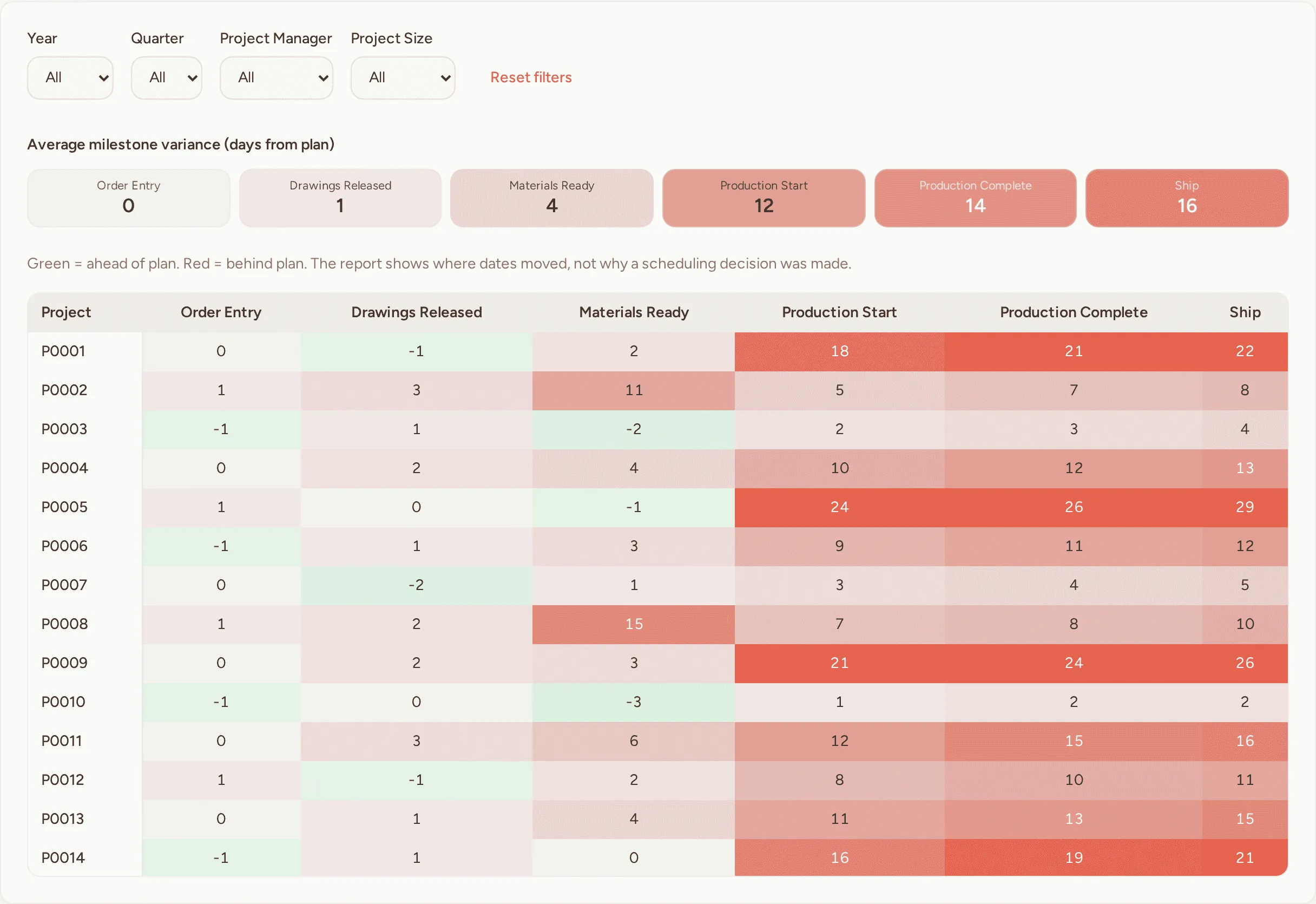Click the Order Entry table column header

point(221,312)
